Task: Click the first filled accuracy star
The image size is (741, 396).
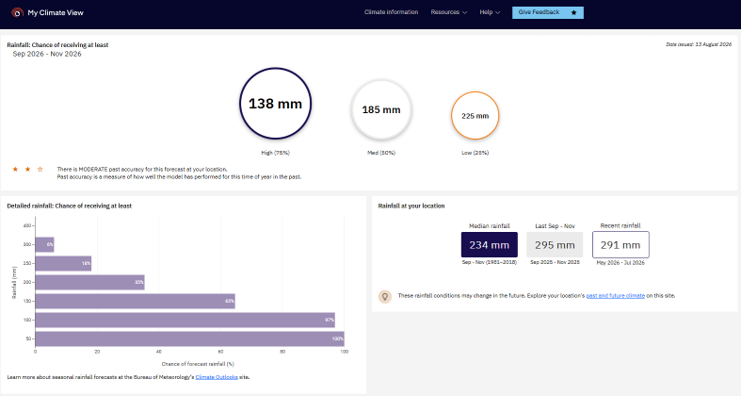Action: click(x=15, y=169)
